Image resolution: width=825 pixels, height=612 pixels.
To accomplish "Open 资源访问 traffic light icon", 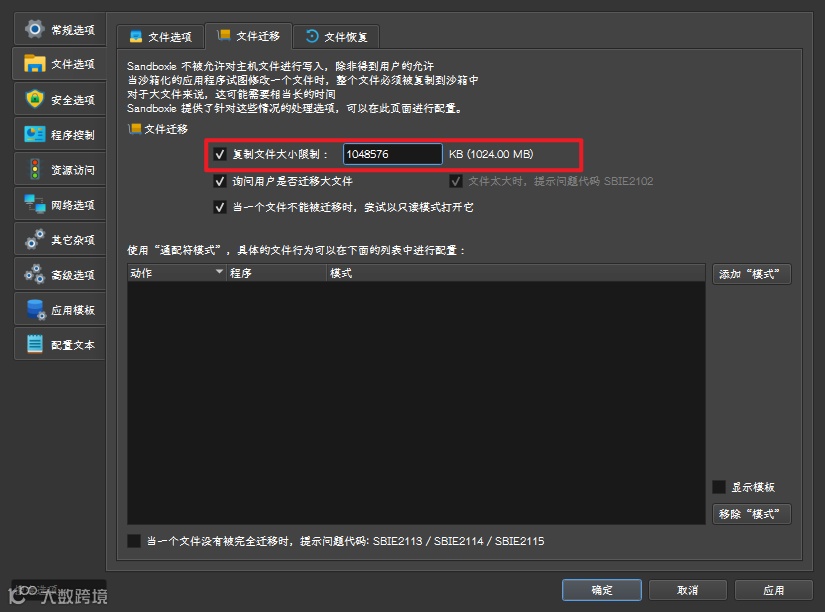I will pyautogui.click(x=35, y=169).
